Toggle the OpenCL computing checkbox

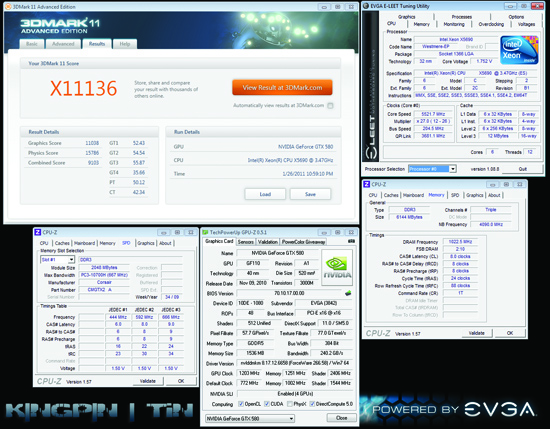point(241,404)
